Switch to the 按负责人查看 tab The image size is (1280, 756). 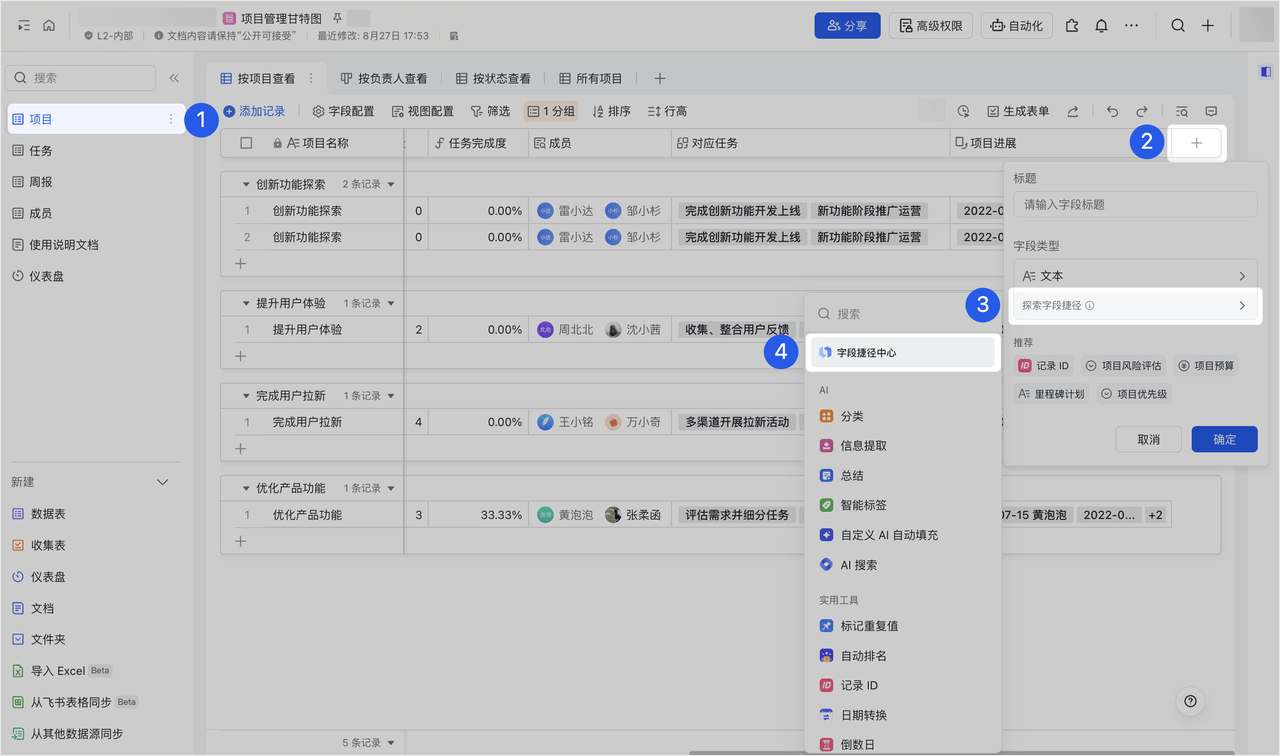pyautogui.click(x=383, y=78)
